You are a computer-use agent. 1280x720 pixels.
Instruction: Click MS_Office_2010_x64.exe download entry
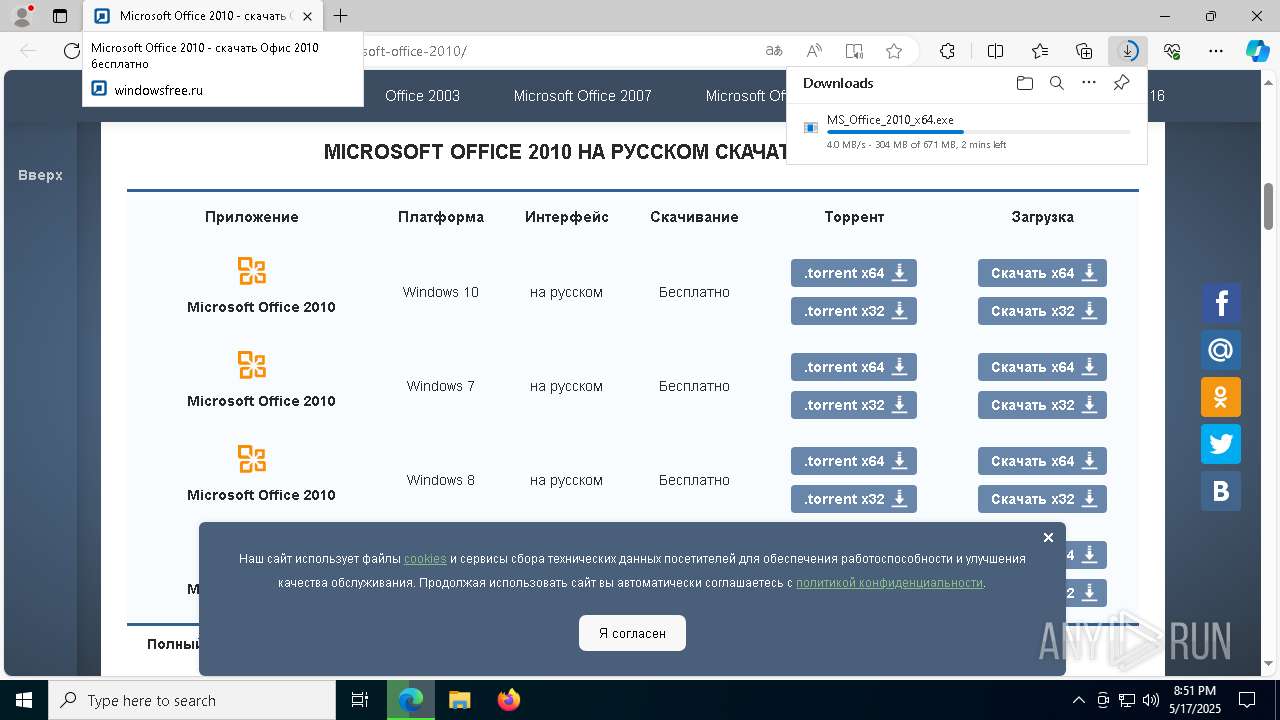[967, 132]
